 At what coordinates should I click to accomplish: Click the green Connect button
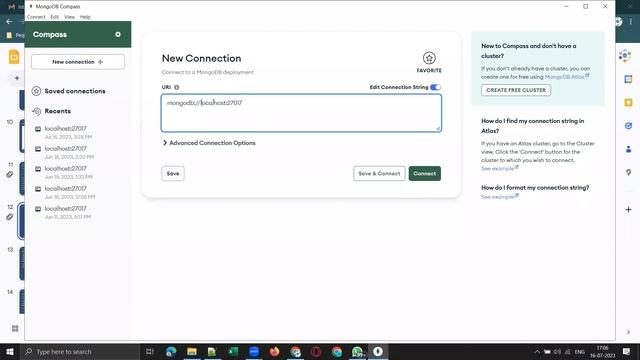pos(424,173)
